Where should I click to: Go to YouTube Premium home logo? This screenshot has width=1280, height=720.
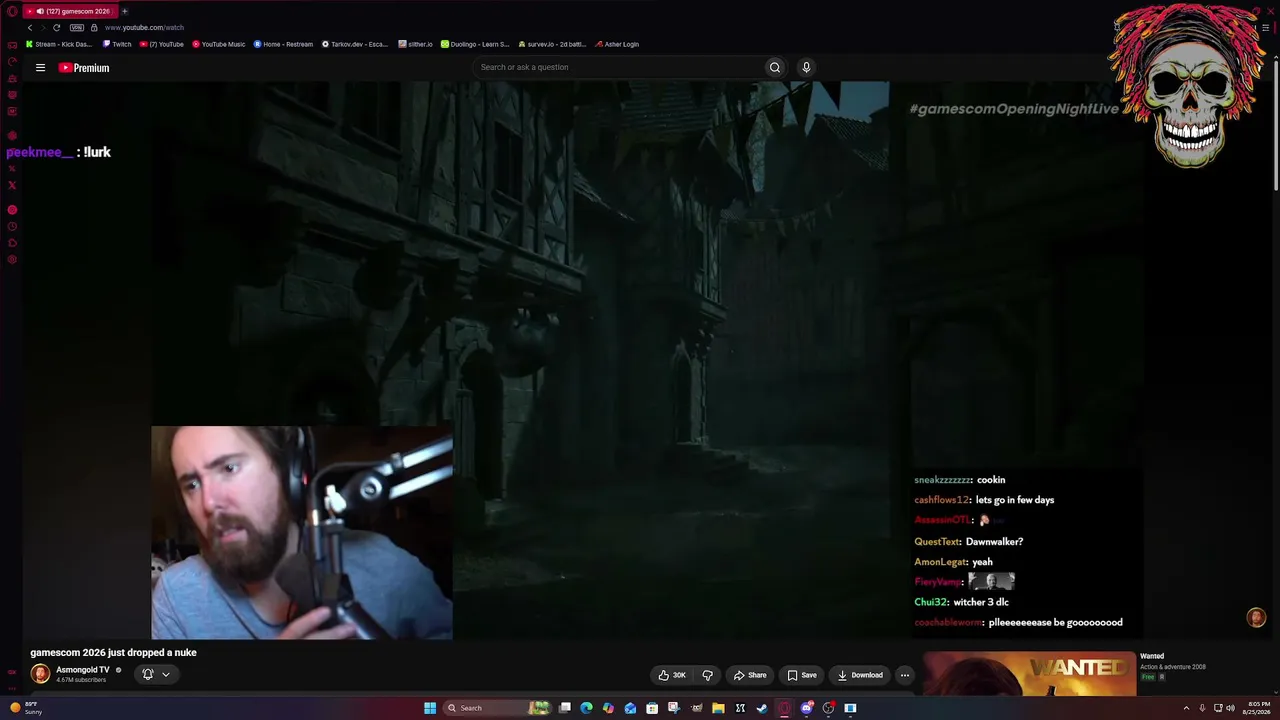84,68
